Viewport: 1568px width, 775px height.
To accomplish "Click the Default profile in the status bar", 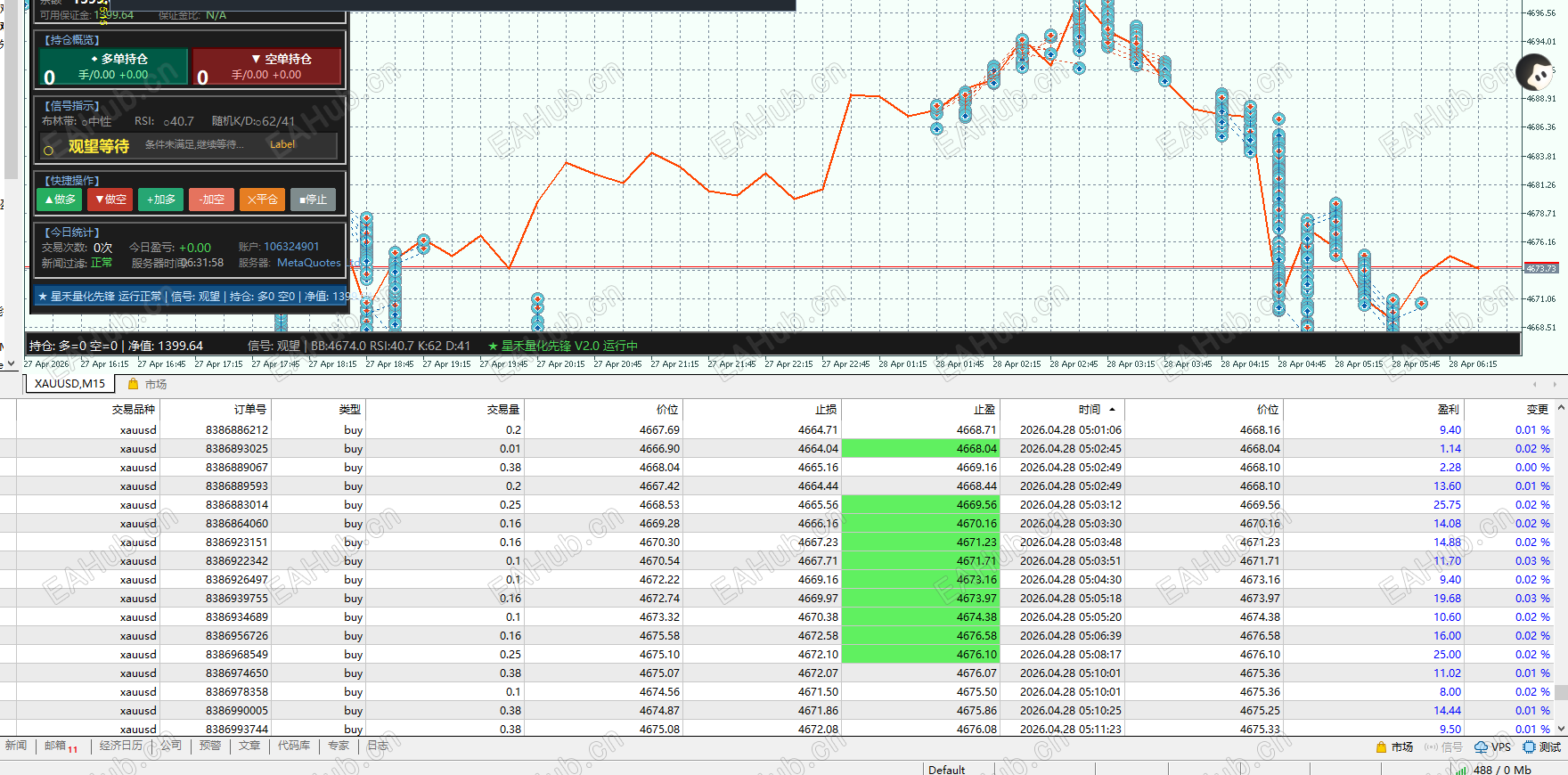I will coord(946,770).
